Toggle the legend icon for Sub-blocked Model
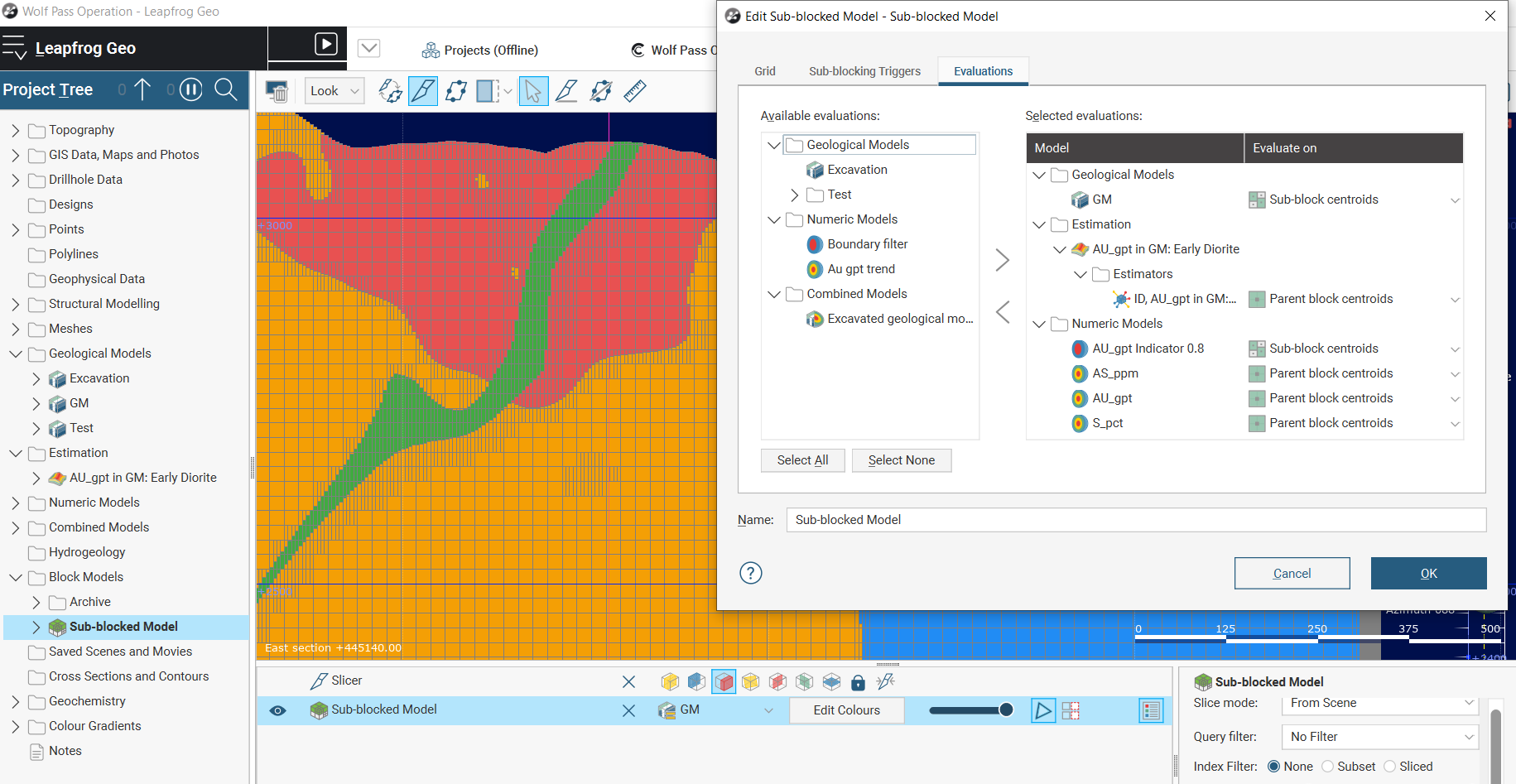1516x784 pixels. 1151,710
